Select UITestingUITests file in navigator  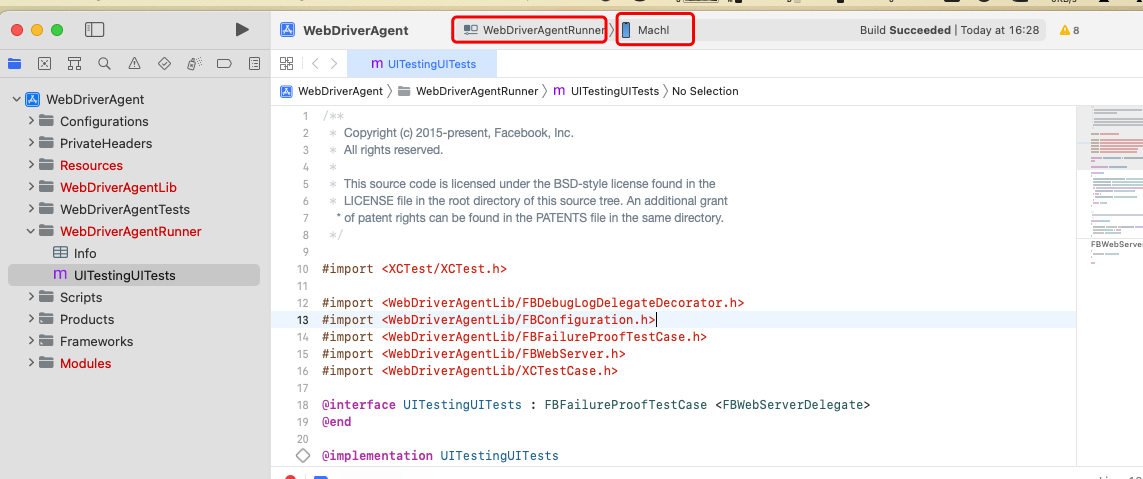(x=134, y=275)
